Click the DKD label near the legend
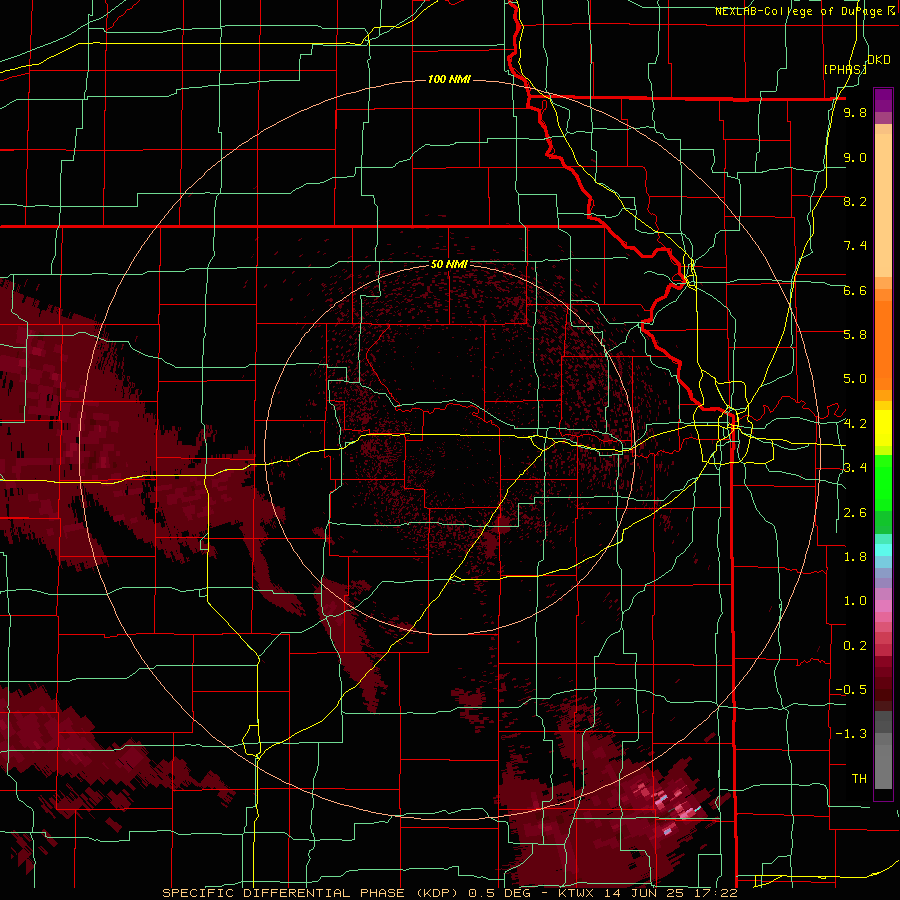The height and width of the screenshot is (900, 900). (x=879, y=60)
